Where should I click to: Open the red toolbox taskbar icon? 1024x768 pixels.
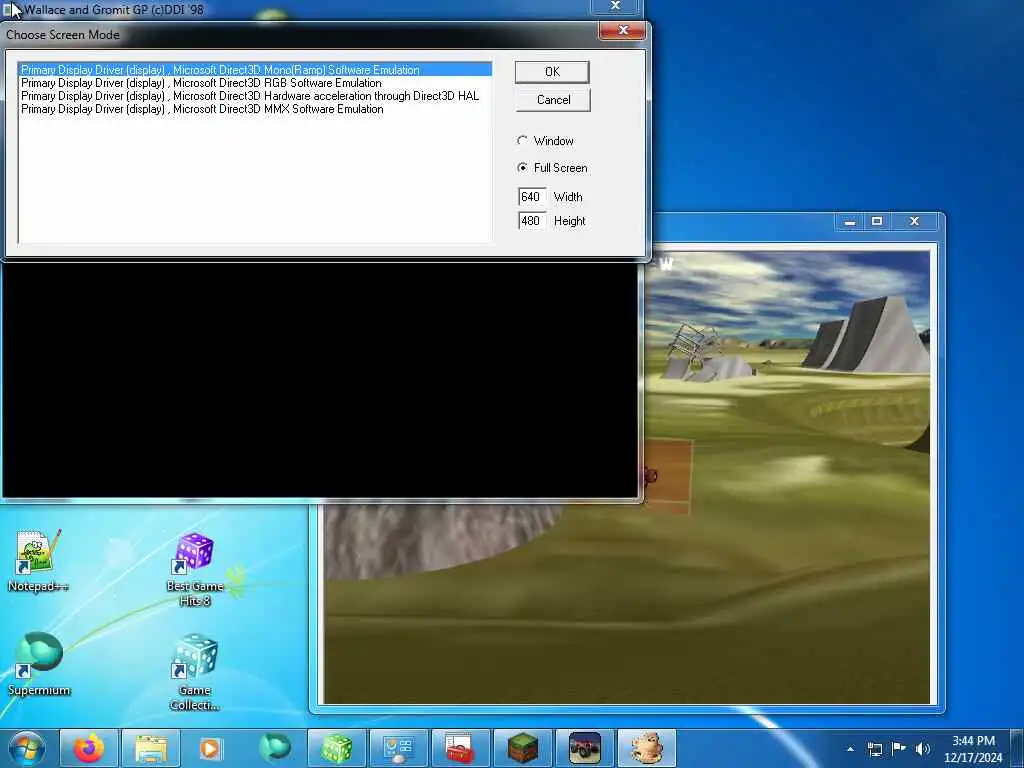(x=460, y=748)
